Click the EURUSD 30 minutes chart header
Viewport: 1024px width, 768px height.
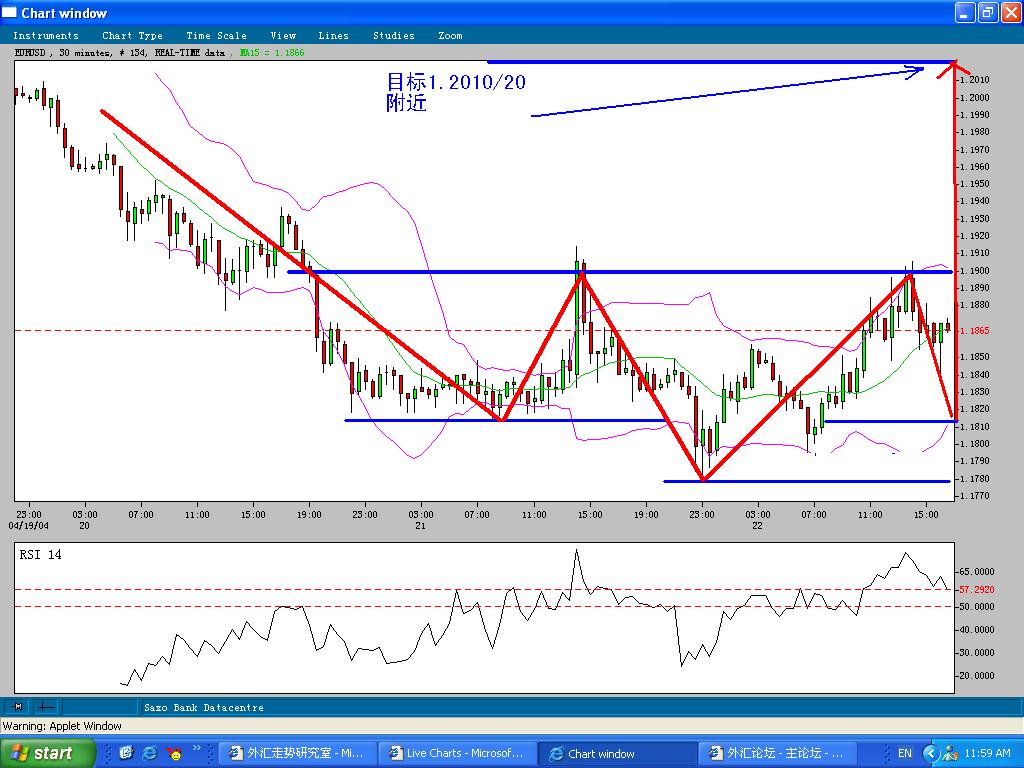(120, 53)
